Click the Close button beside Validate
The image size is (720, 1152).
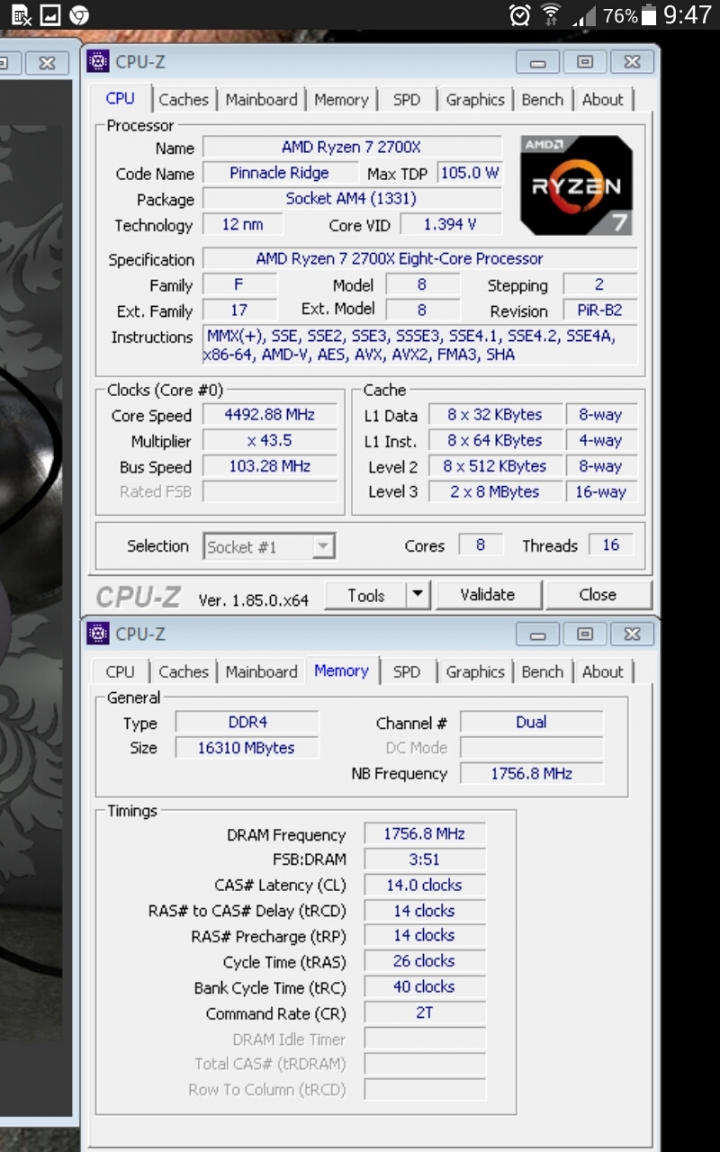point(598,594)
